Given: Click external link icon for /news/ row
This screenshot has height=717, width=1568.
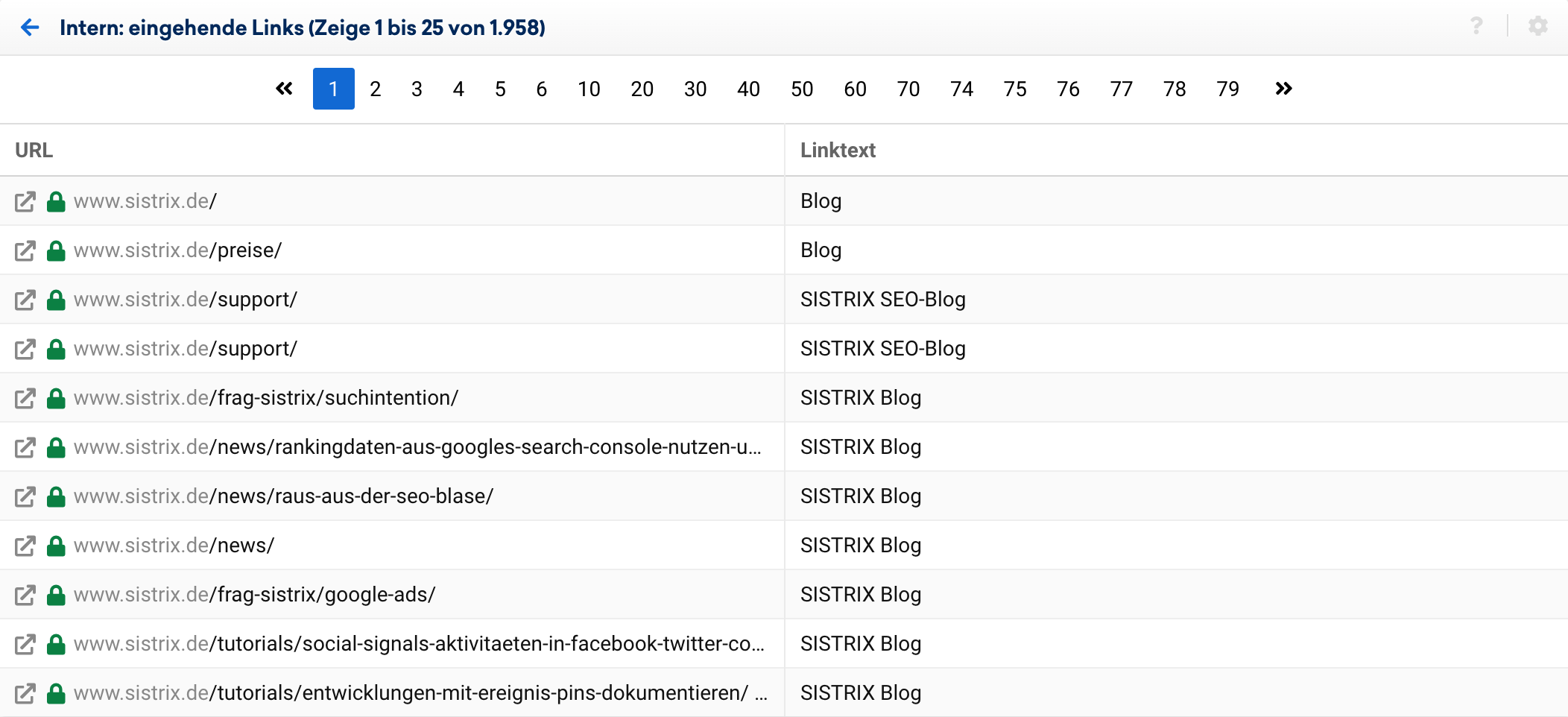Looking at the screenshot, I should (x=25, y=546).
